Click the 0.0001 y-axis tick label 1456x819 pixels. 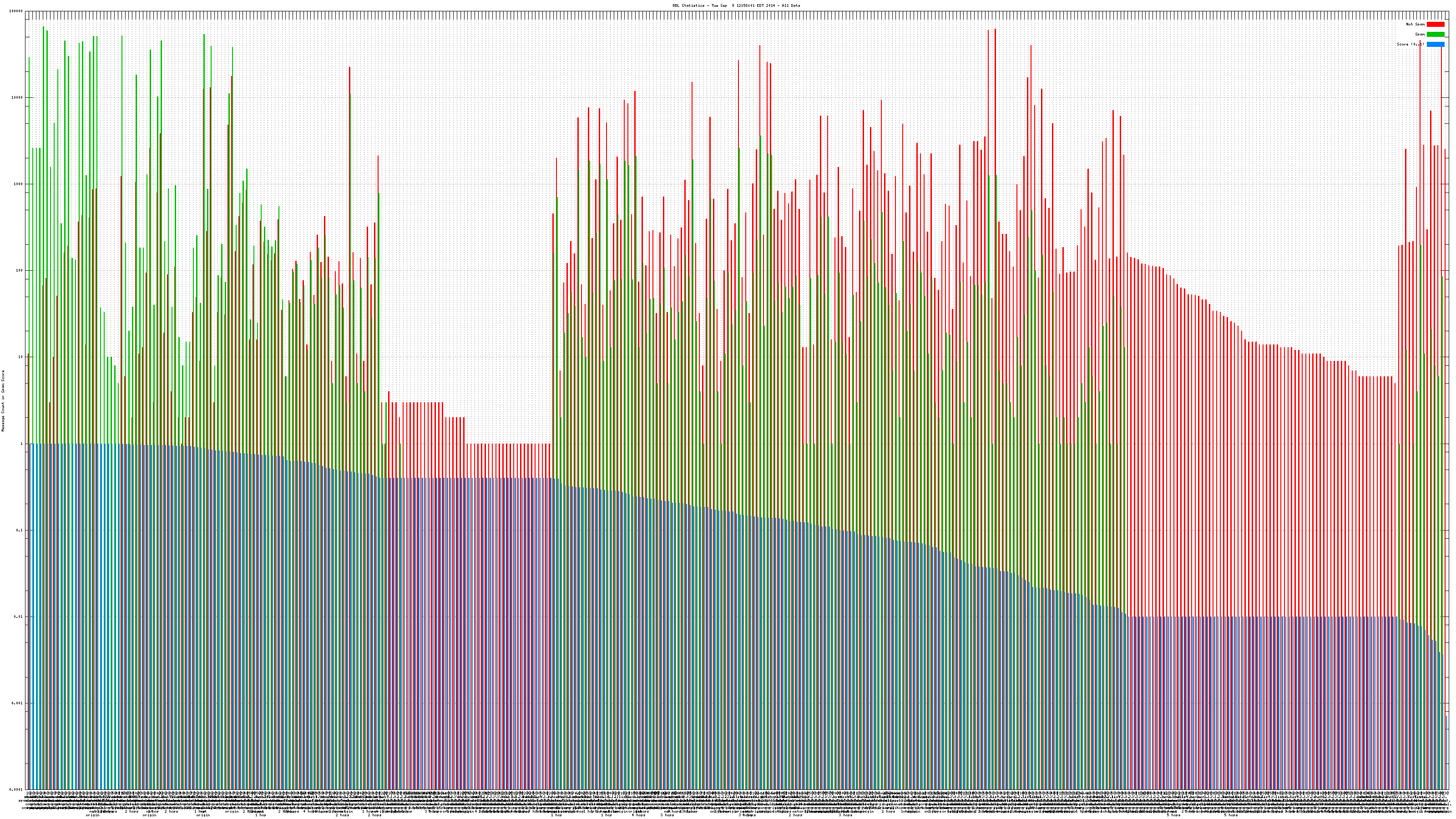(16, 789)
